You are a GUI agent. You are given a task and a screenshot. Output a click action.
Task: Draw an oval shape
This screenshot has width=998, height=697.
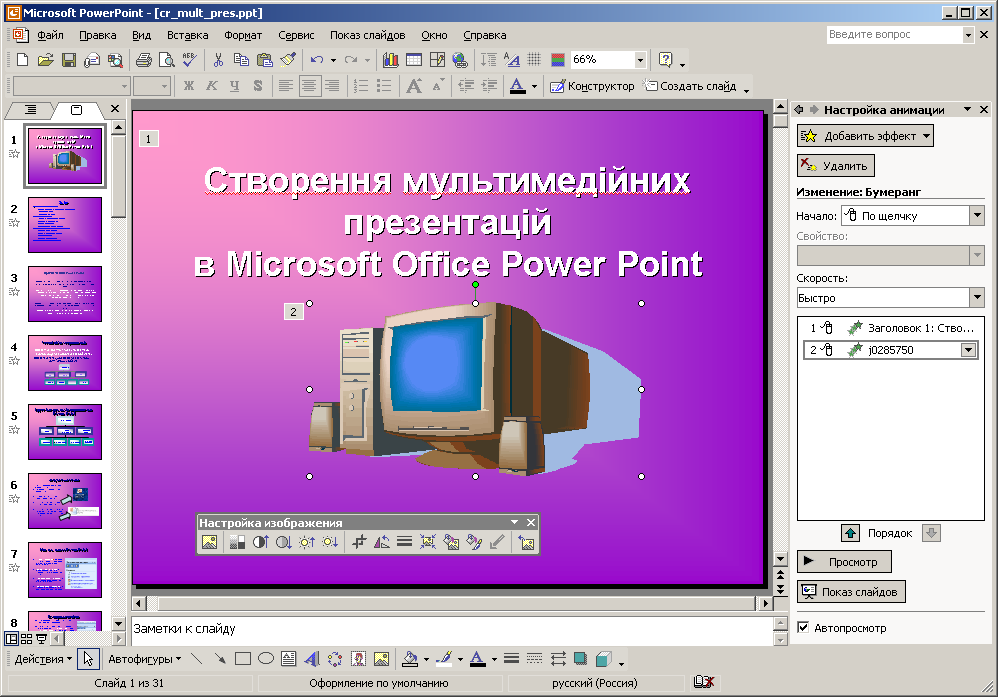click(266, 659)
